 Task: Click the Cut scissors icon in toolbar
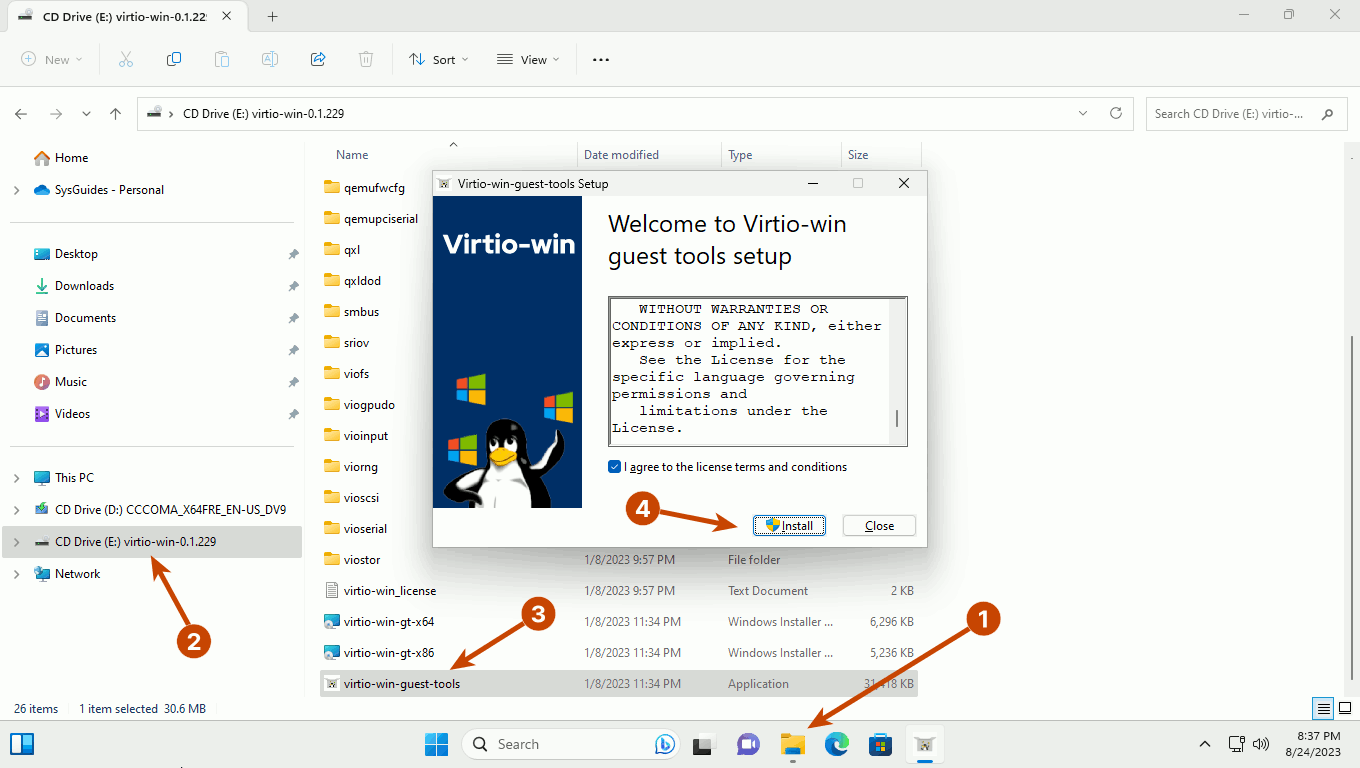click(126, 59)
